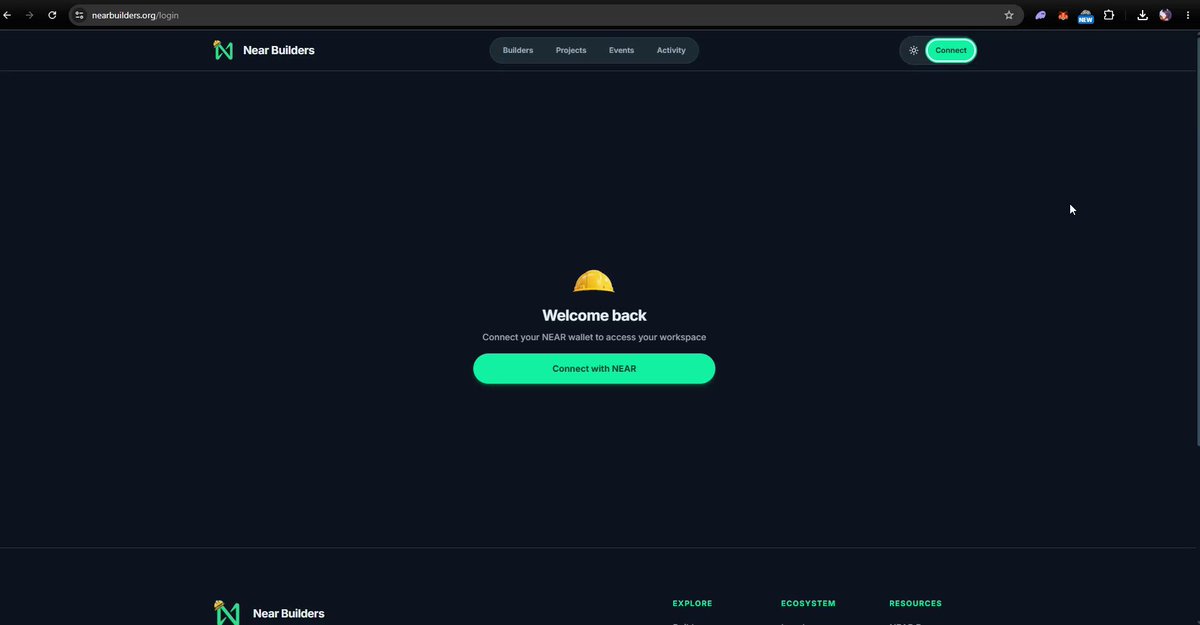Image resolution: width=1200 pixels, height=625 pixels.
Task: Click the footer Near Builders logo icon
Action: [228, 612]
